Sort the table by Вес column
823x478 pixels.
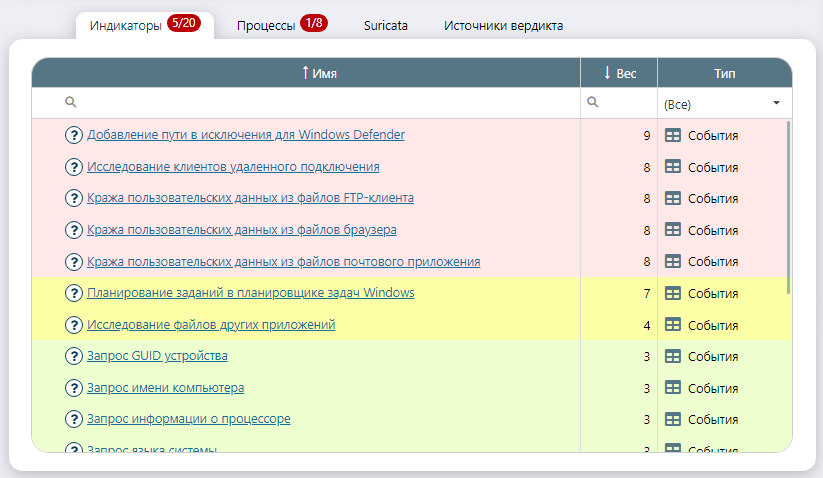point(619,73)
